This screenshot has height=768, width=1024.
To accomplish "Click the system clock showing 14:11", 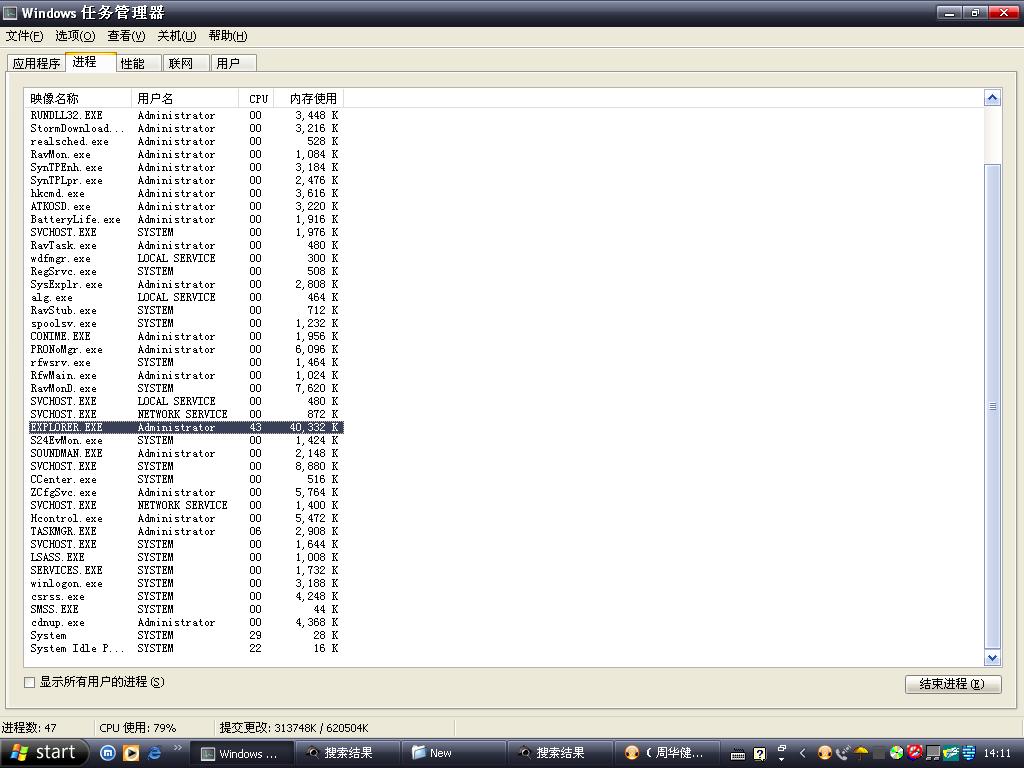I will pyautogui.click(x=997, y=753).
